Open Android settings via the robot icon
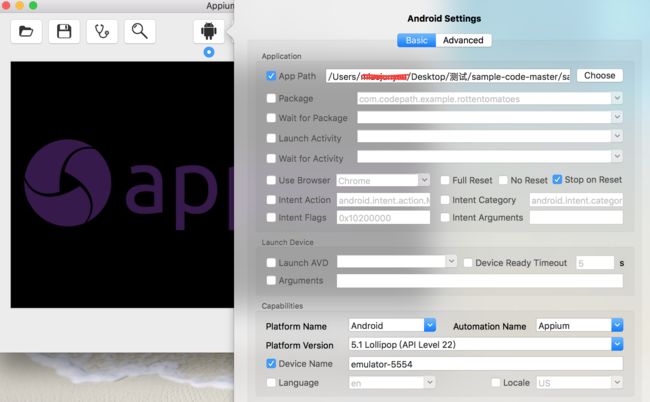Image resolution: width=650 pixels, height=402 pixels. 209,31
